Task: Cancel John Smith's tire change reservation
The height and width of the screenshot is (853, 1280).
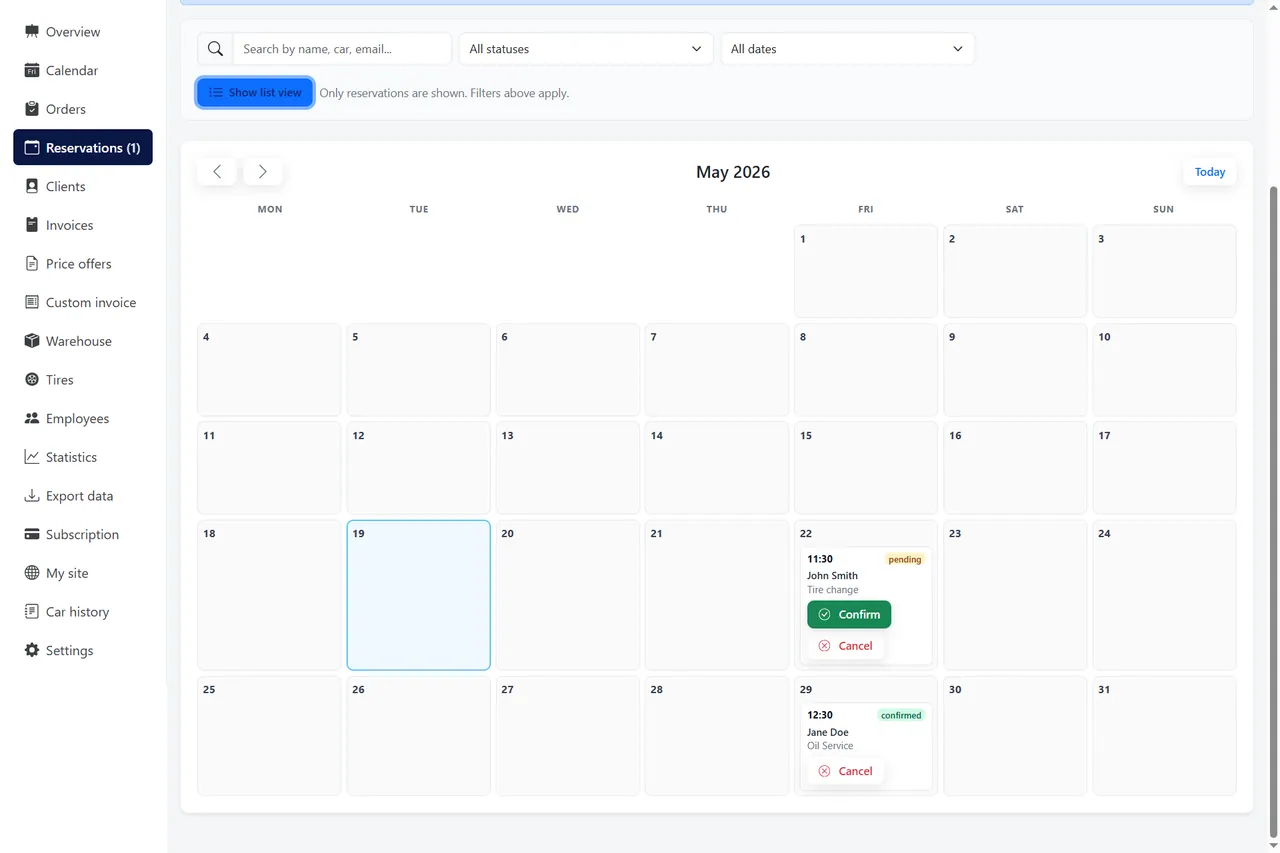Action: pos(846,646)
